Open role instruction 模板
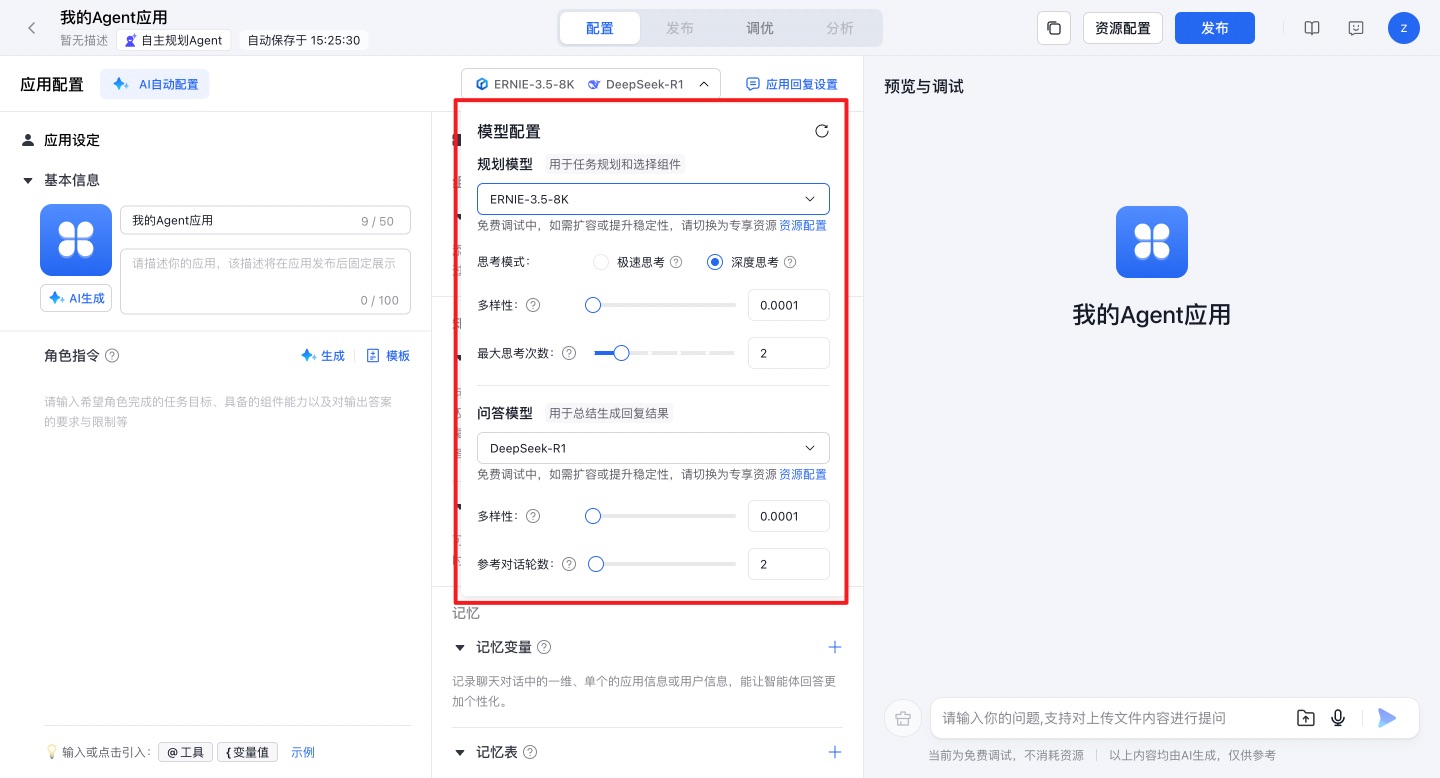Screen dimensions: 1440x778 pyautogui.click(x=388, y=355)
